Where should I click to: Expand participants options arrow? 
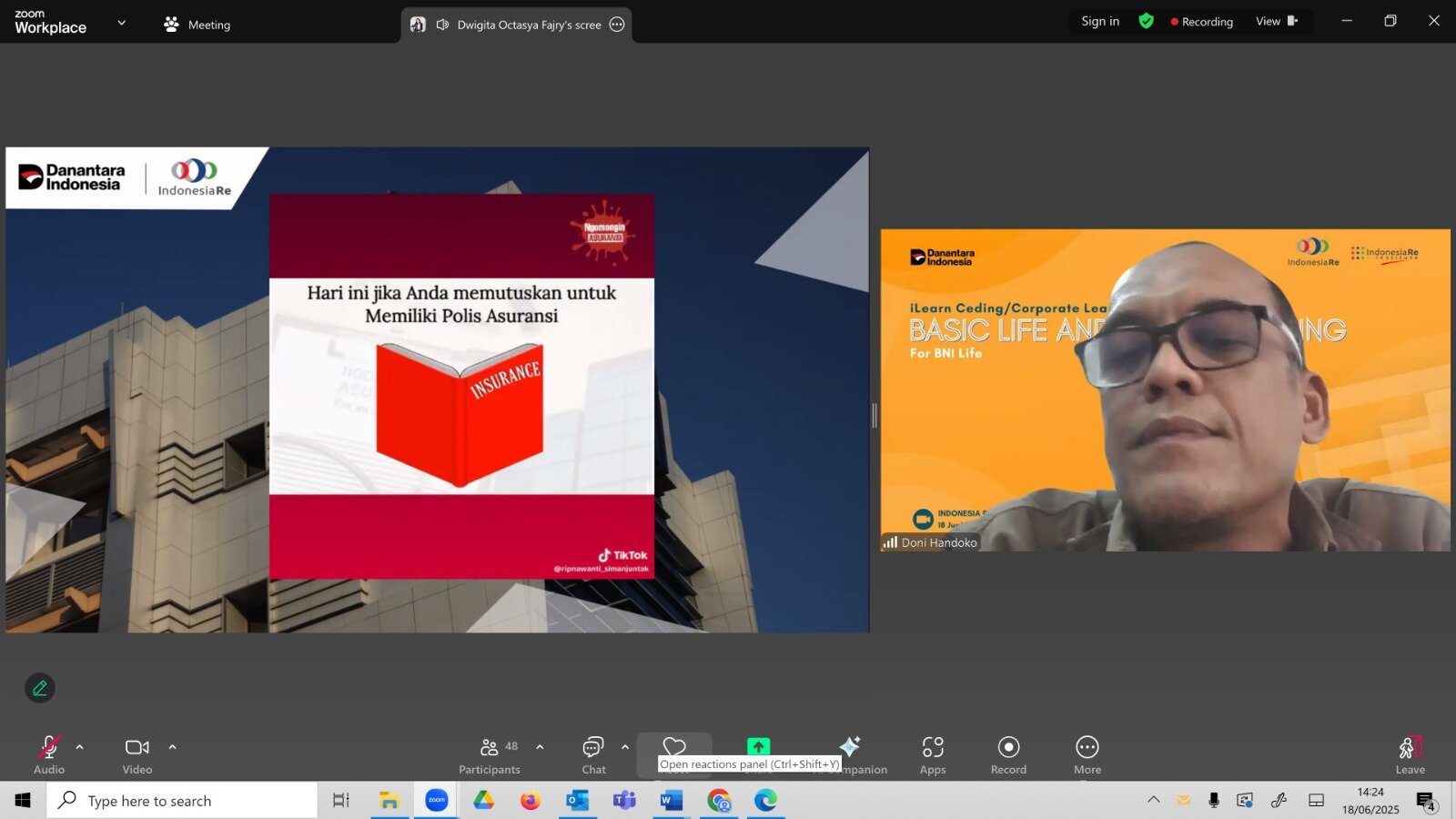click(540, 747)
